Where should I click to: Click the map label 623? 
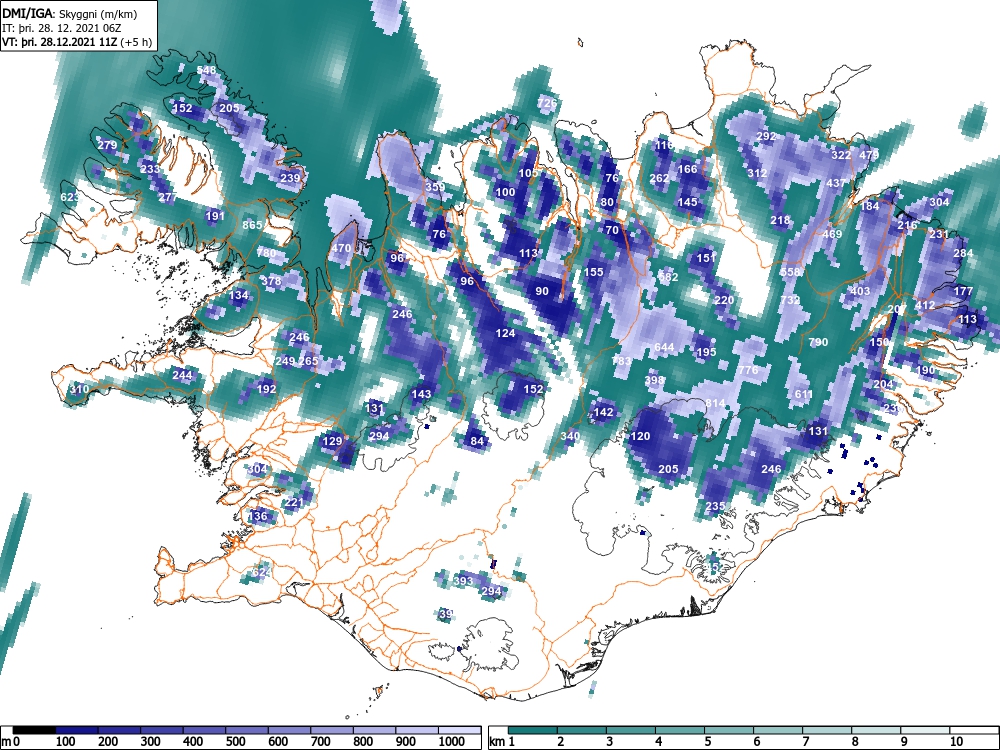pos(70,197)
